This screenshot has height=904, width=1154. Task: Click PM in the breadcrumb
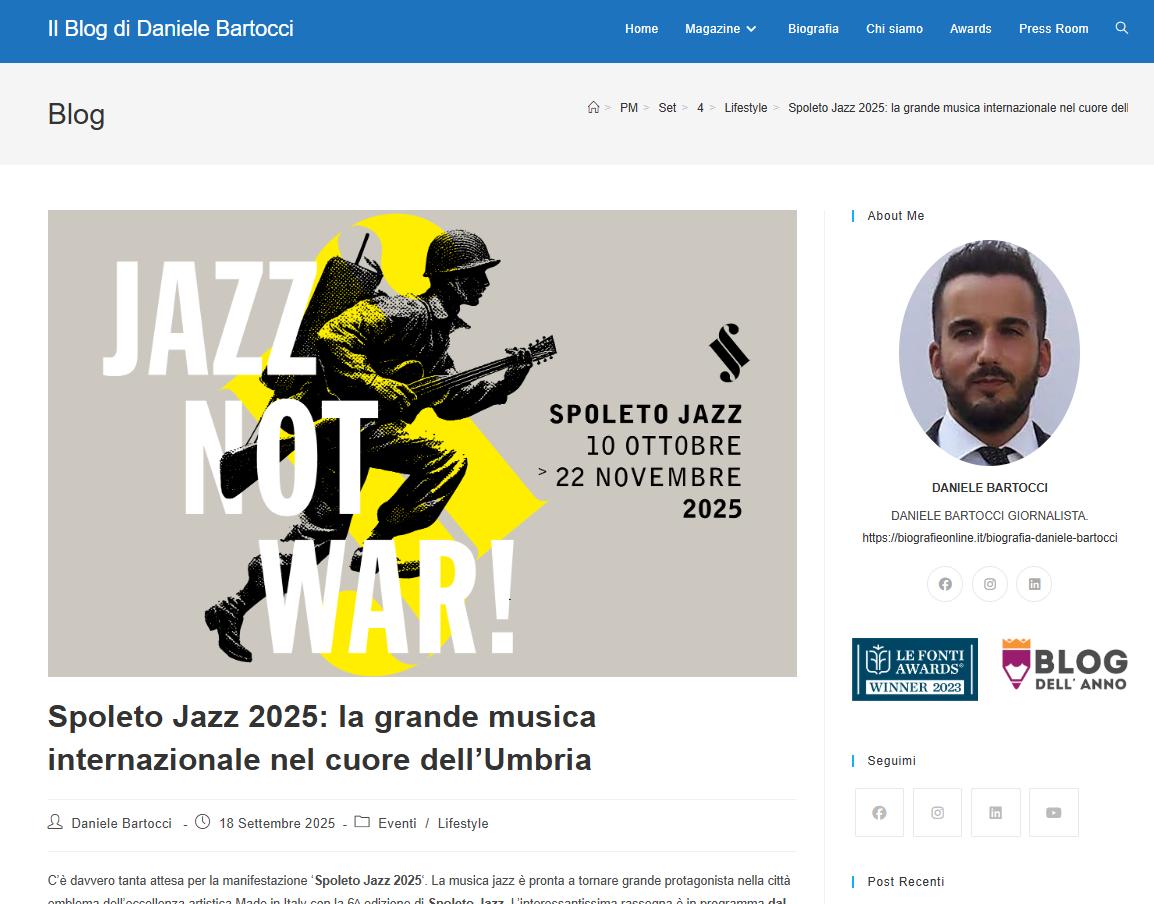coord(629,107)
